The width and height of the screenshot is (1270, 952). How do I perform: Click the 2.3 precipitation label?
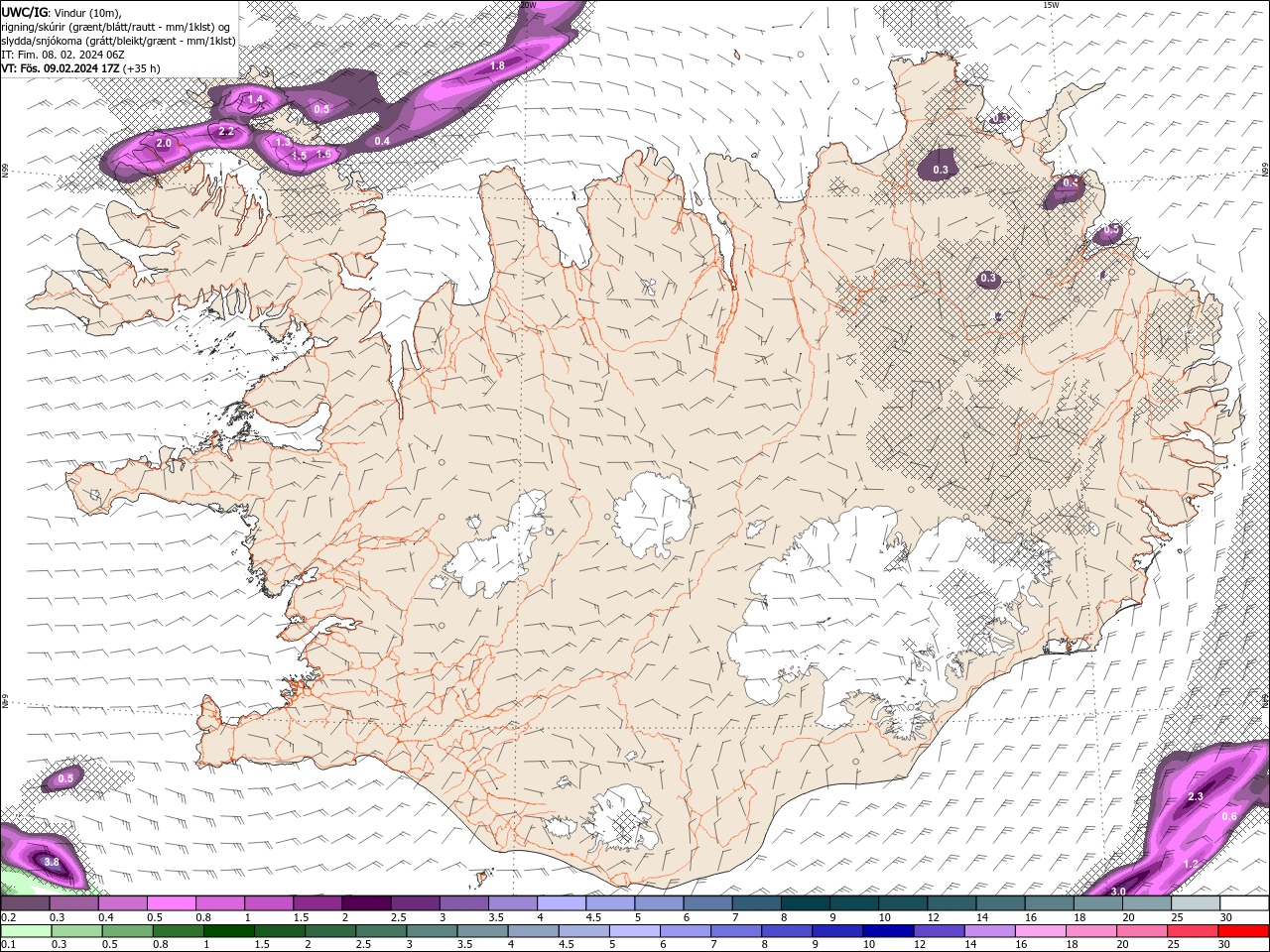click(1196, 797)
